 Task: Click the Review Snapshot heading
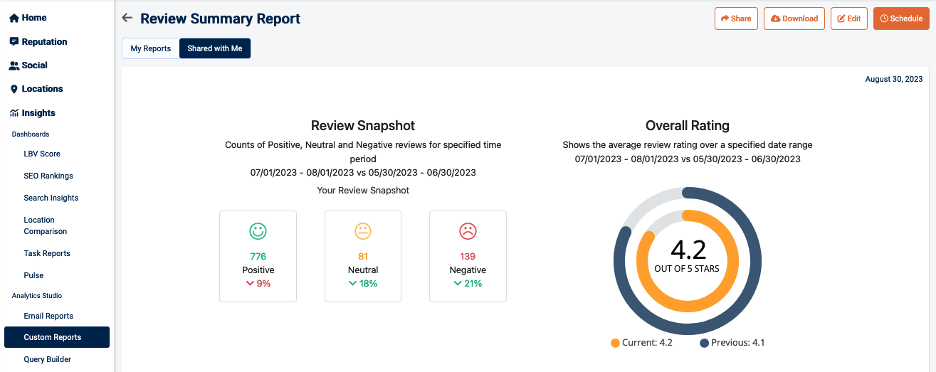[x=363, y=126]
